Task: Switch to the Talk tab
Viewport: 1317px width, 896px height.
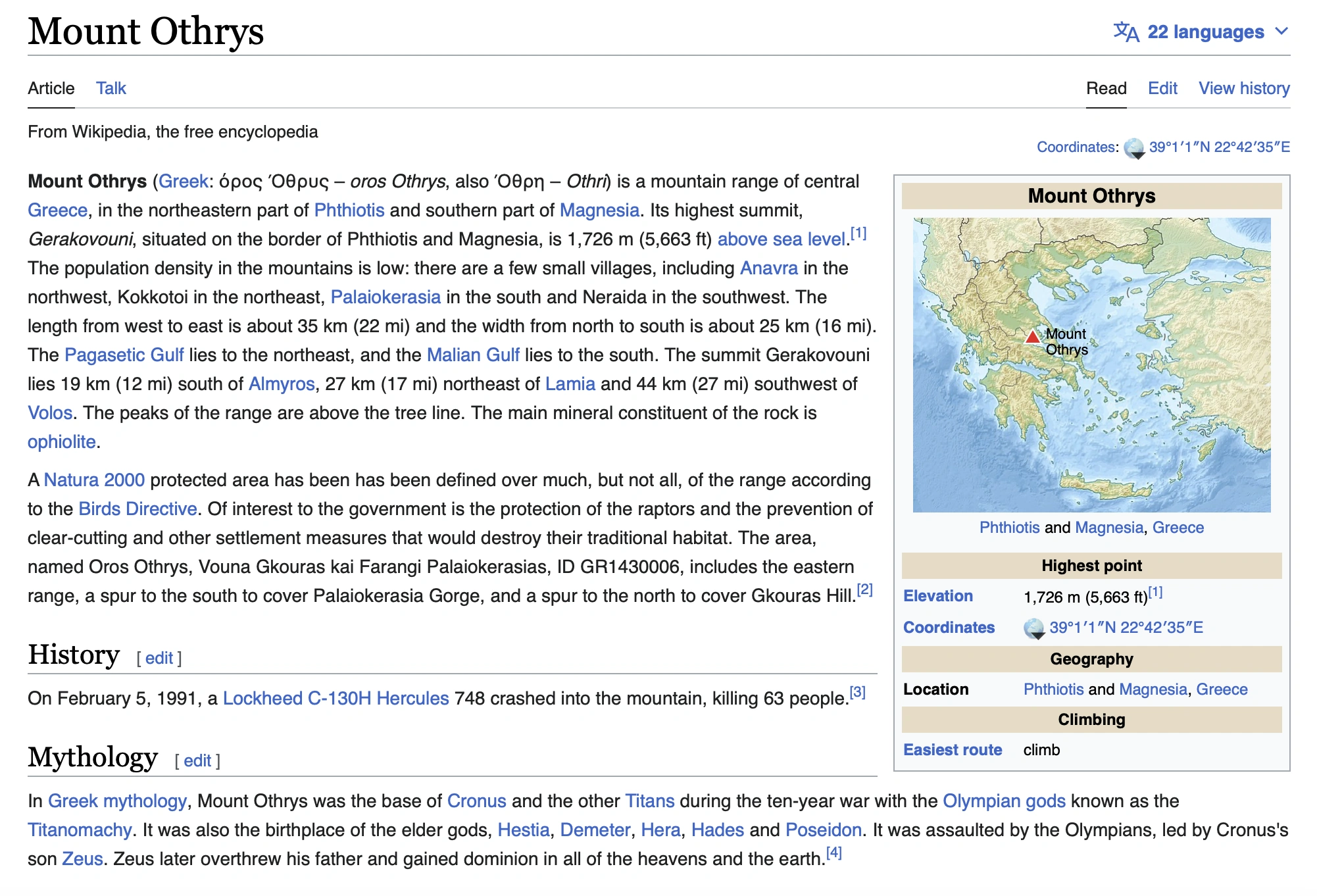Action: 111,88
